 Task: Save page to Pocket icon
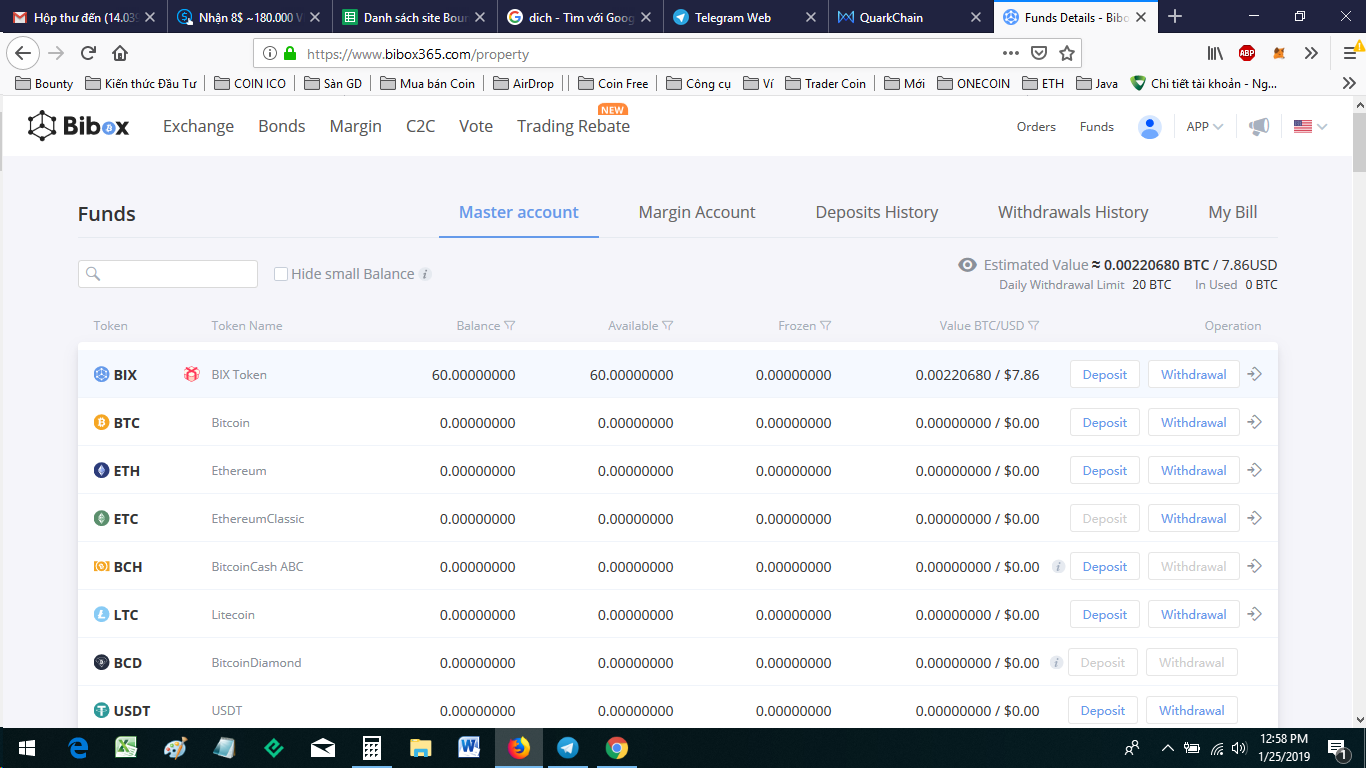pyautogui.click(x=1039, y=54)
